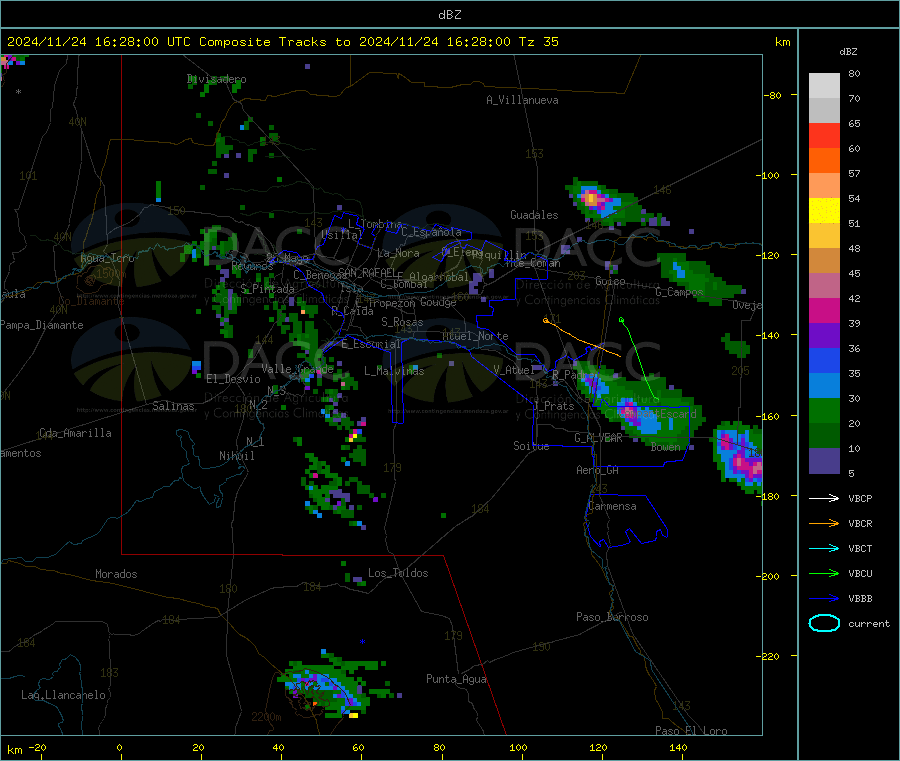Click the 'Salinas' map label

(x=173, y=406)
